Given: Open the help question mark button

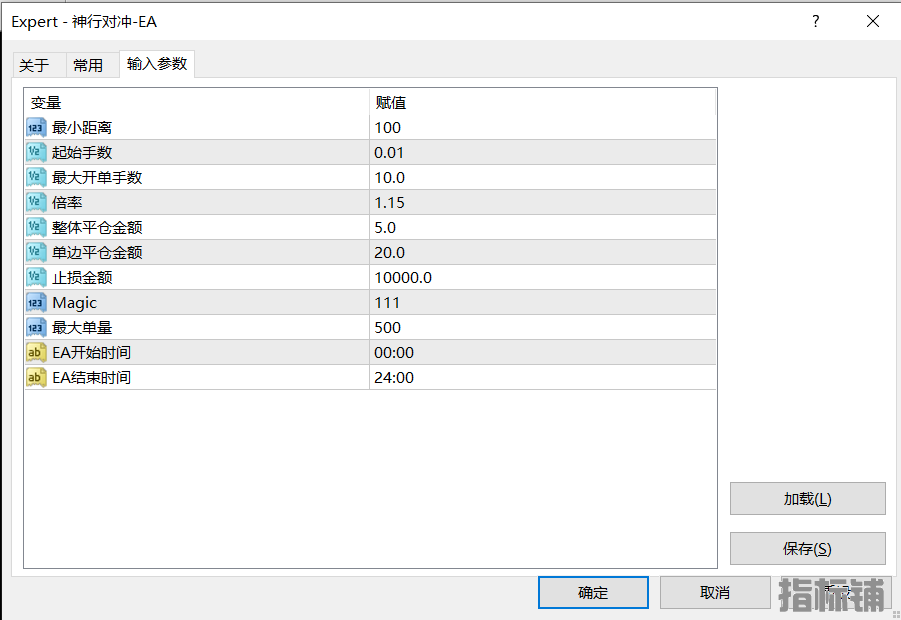Looking at the screenshot, I should (815, 21).
